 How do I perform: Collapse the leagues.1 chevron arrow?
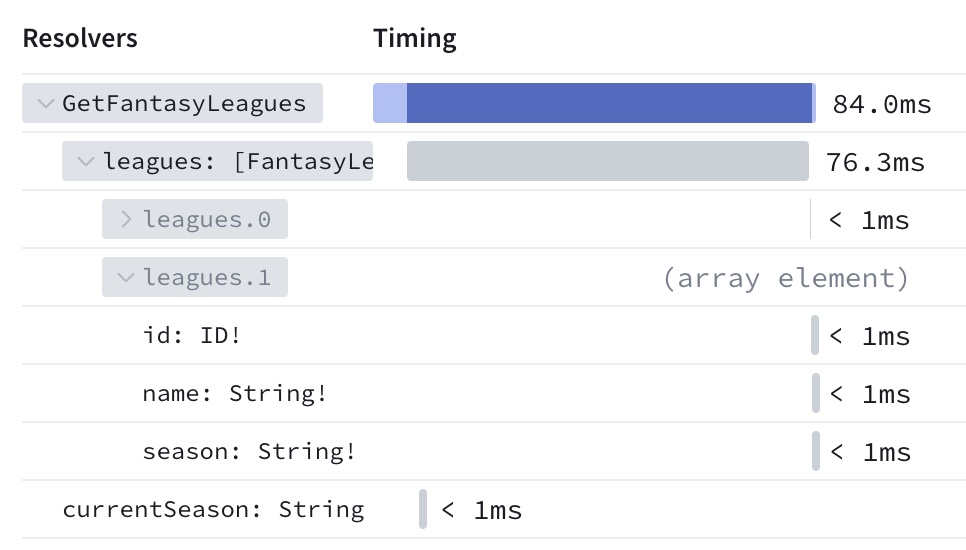coord(126,278)
